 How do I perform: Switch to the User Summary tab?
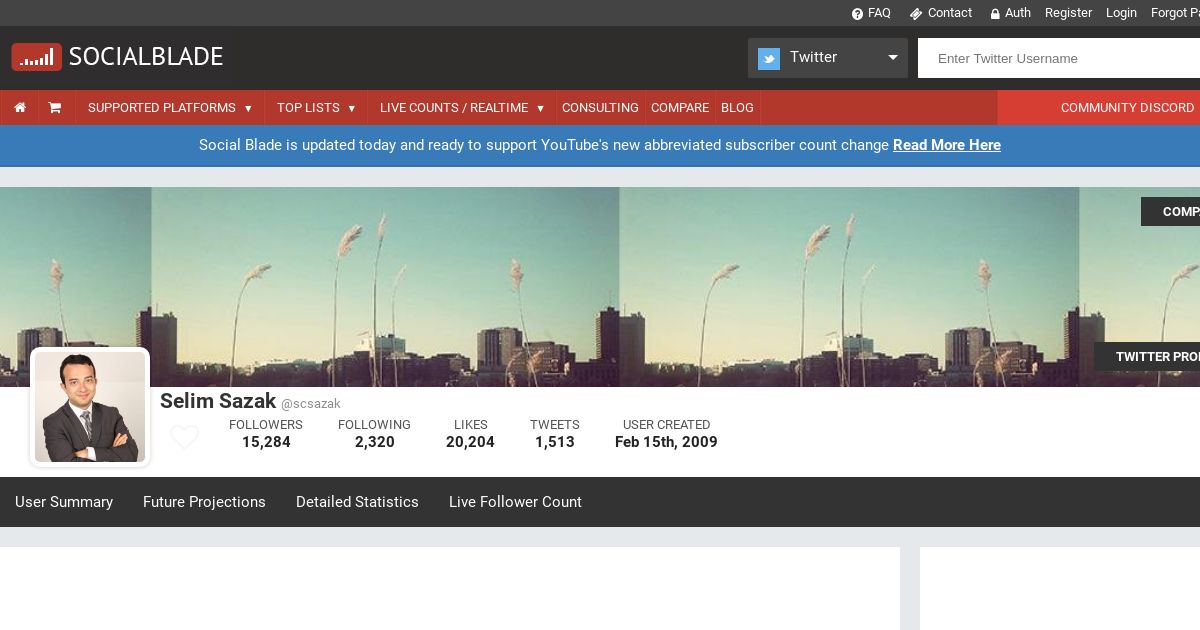tap(64, 502)
